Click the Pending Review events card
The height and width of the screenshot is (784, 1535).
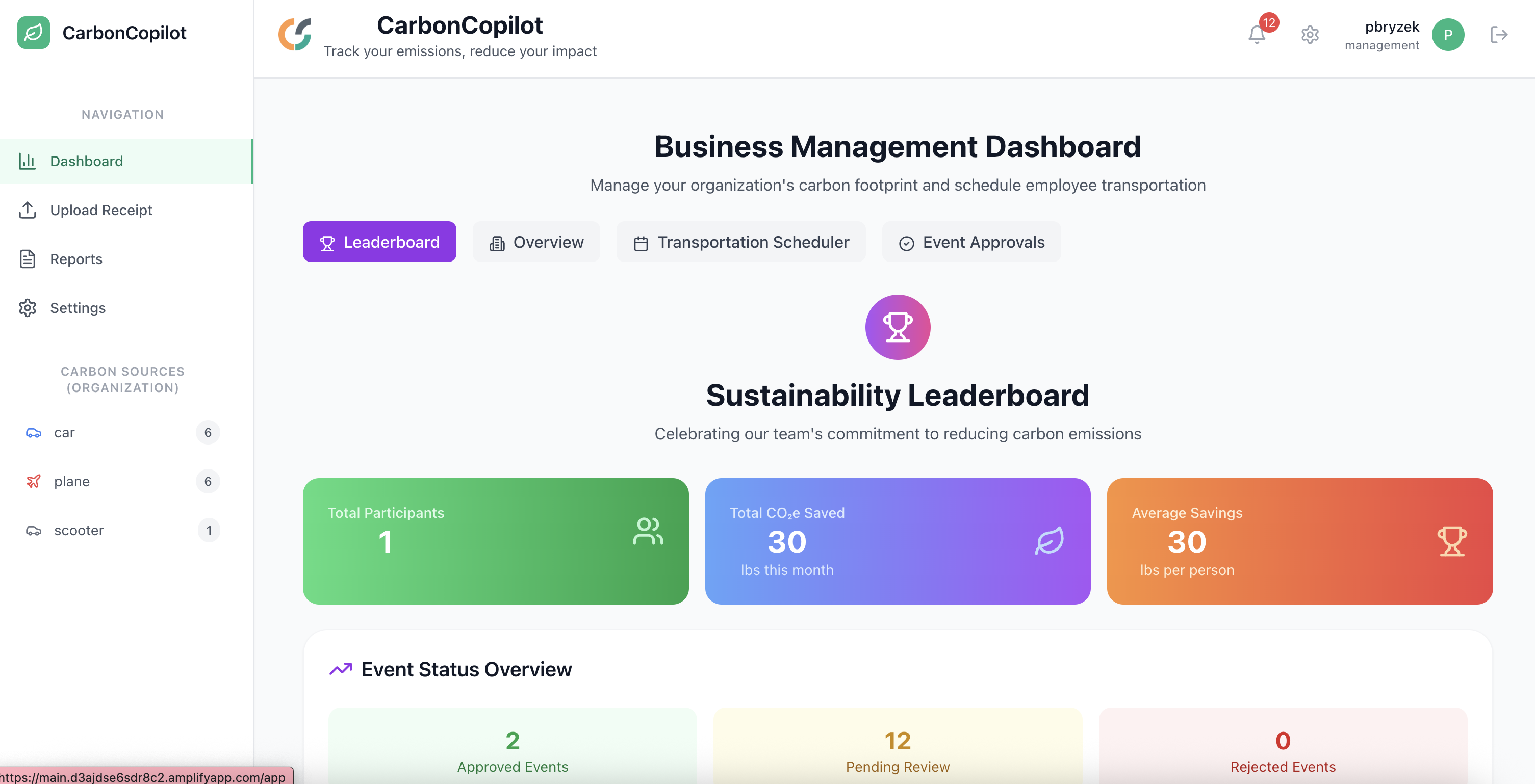click(897, 751)
